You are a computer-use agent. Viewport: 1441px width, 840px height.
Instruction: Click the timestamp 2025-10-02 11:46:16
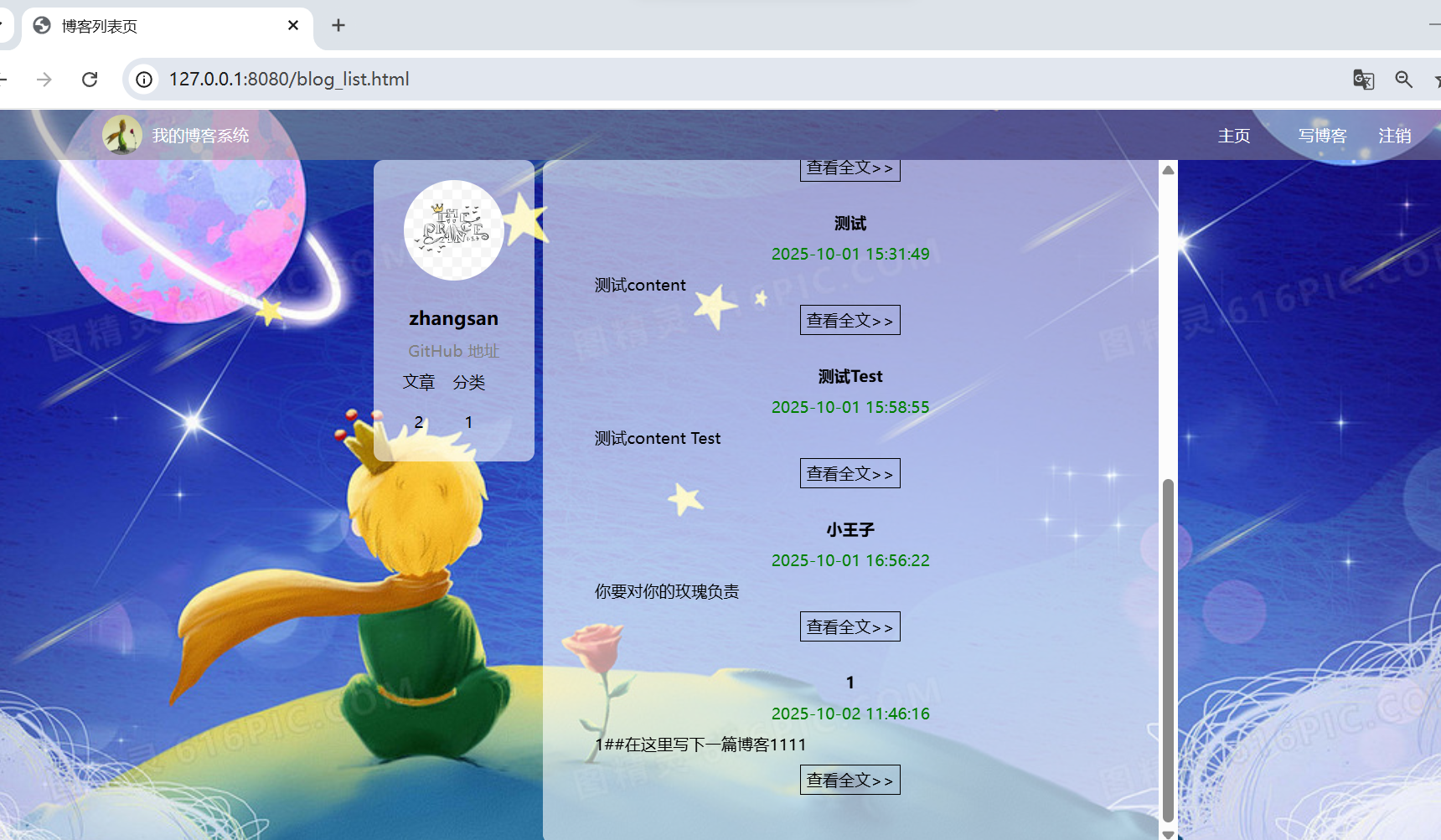(x=850, y=714)
